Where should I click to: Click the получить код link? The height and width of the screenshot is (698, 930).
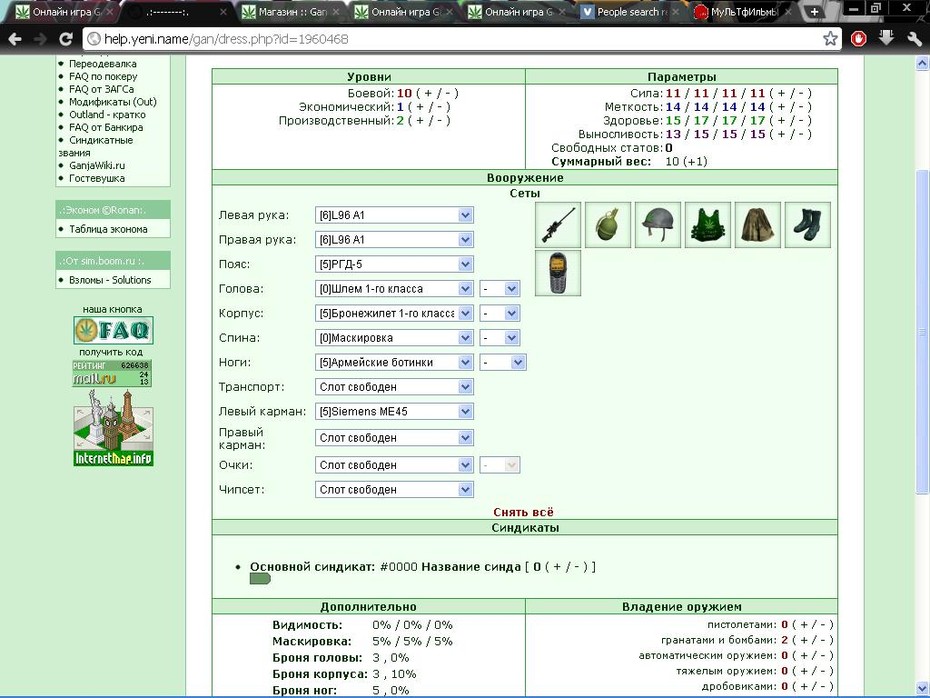click(111, 352)
